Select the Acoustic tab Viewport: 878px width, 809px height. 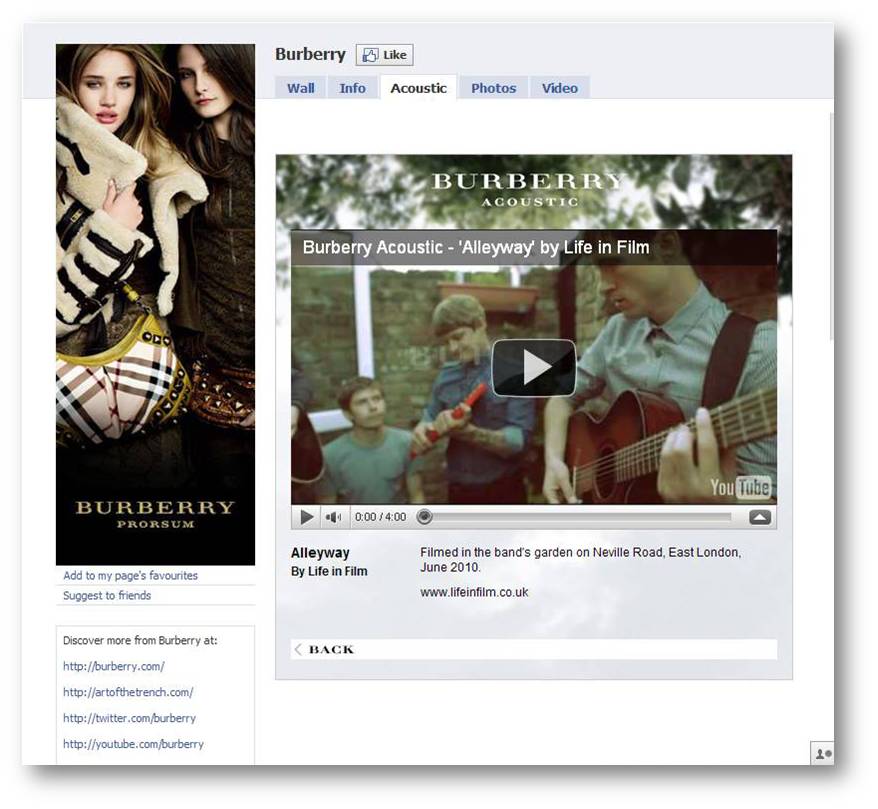click(x=418, y=88)
